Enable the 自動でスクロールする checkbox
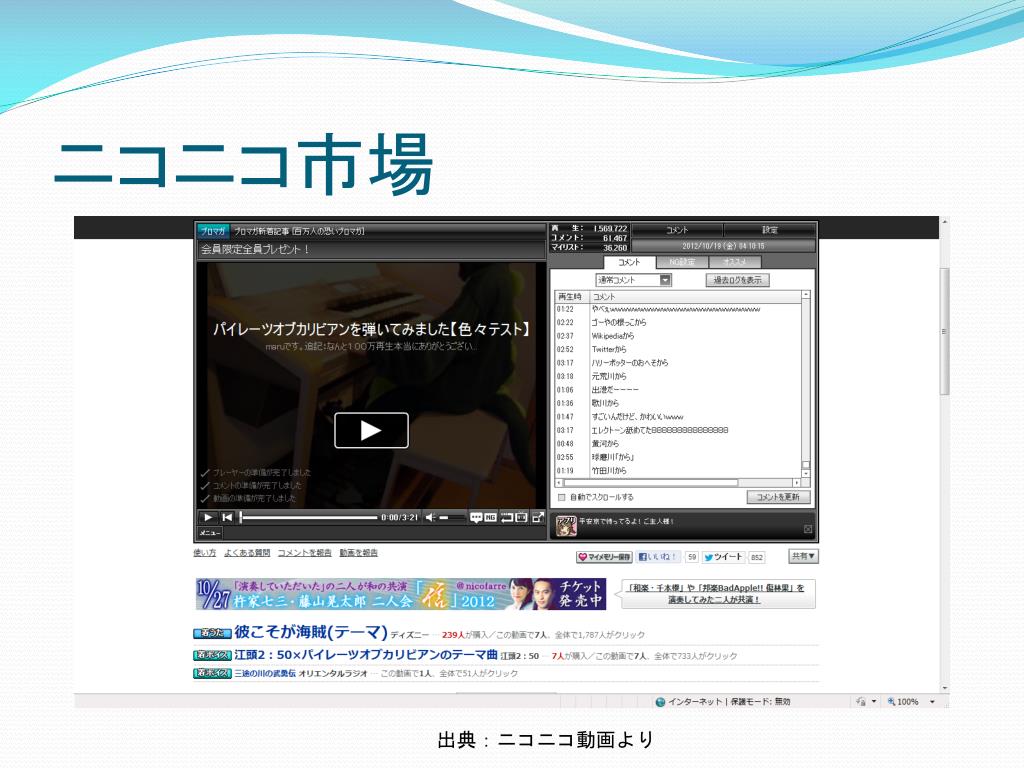The width and height of the screenshot is (1024, 768). (x=562, y=498)
